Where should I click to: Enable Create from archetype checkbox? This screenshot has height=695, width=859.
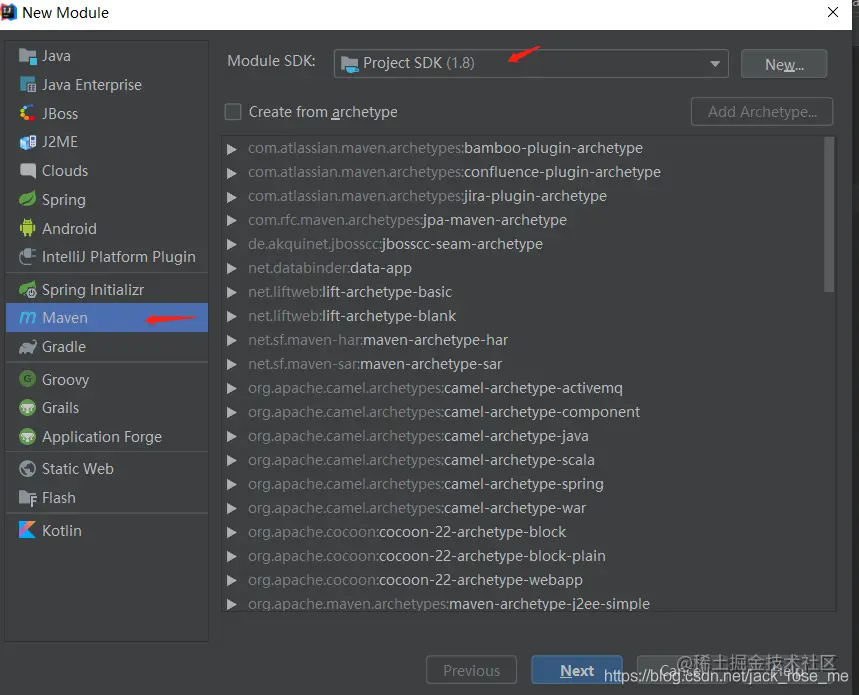click(x=233, y=112)
